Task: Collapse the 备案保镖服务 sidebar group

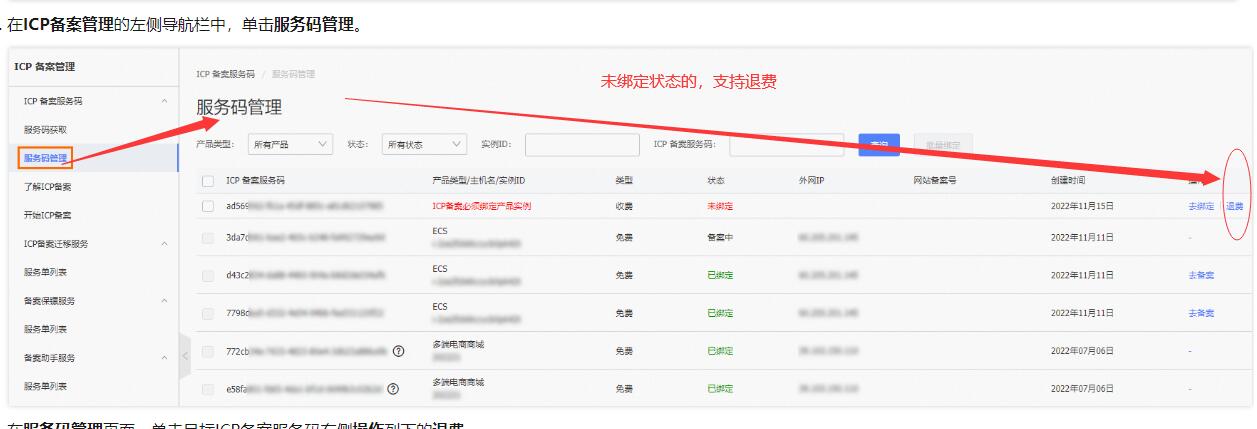Action: point(164,301)
